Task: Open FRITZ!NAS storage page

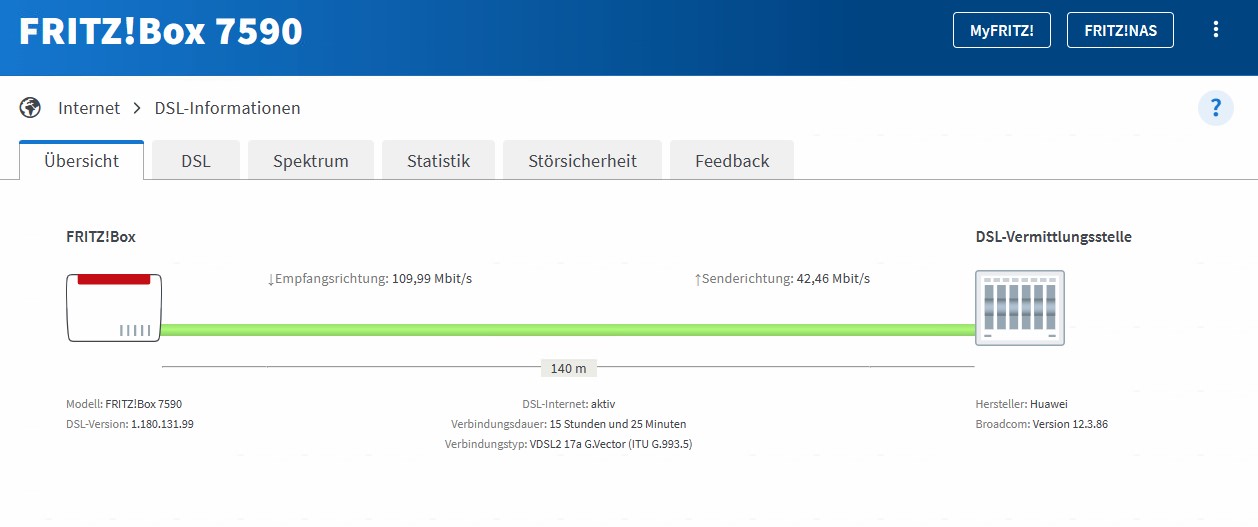Action: (1120, 30)
